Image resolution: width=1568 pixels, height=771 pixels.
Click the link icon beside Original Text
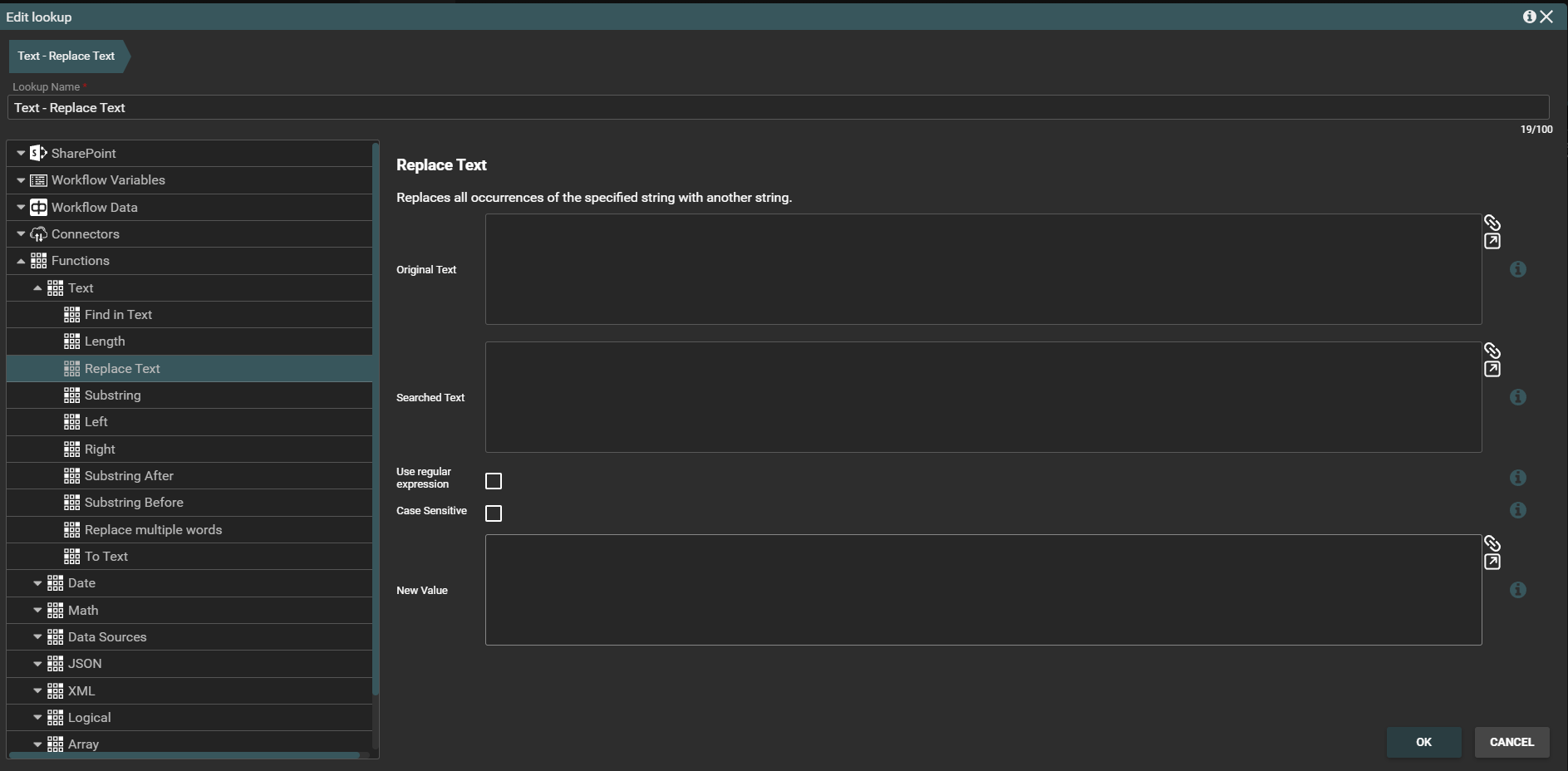pos(1492,223)
